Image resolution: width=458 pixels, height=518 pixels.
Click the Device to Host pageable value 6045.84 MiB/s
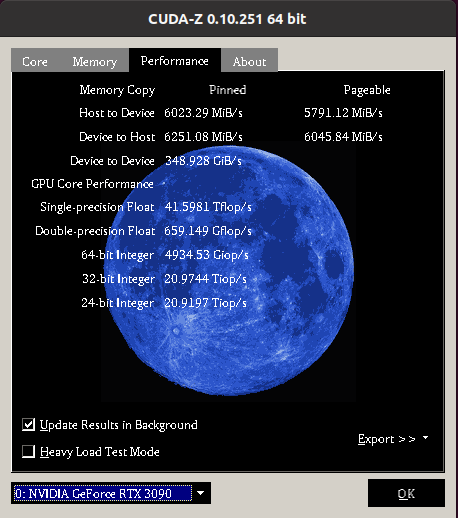click(x=343, y=137)
